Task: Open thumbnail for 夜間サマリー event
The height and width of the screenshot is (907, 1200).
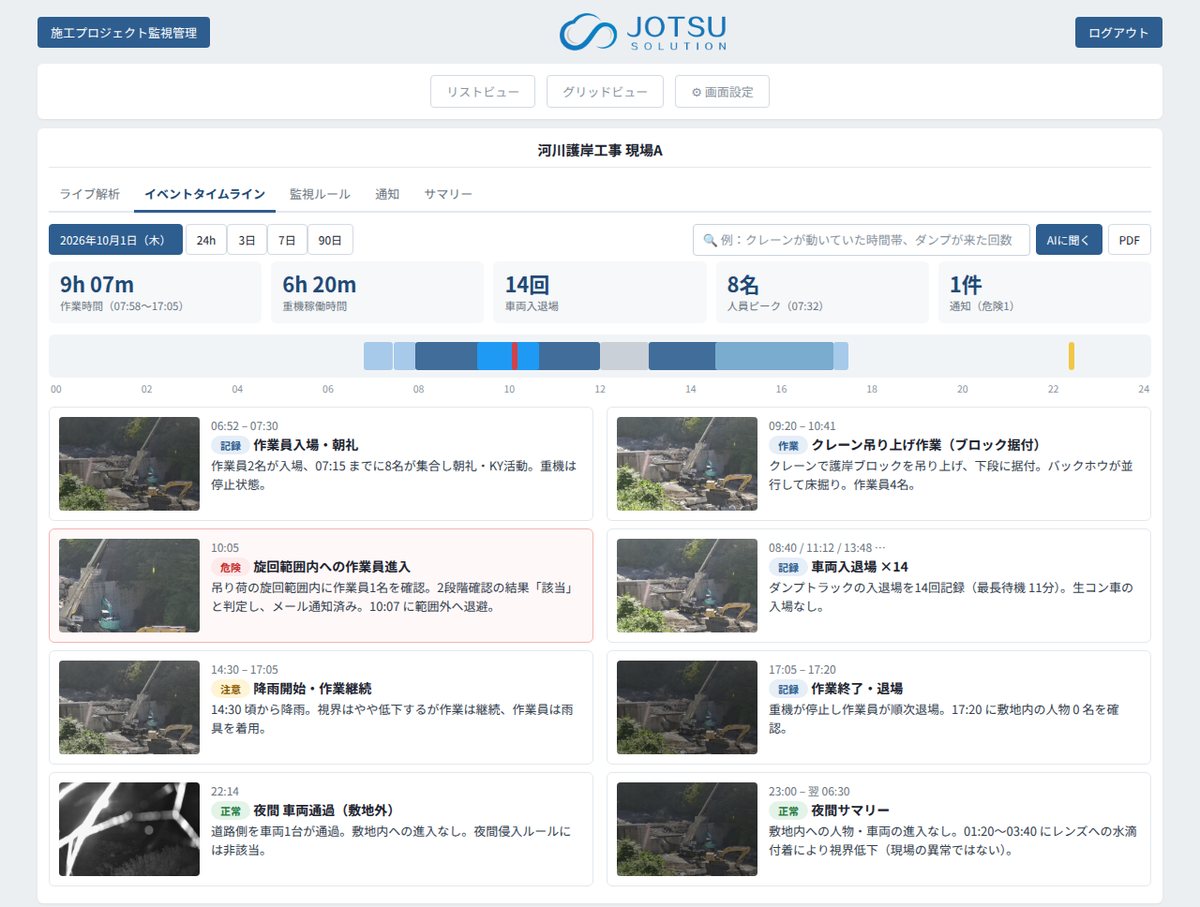Action: coord(687,829)
